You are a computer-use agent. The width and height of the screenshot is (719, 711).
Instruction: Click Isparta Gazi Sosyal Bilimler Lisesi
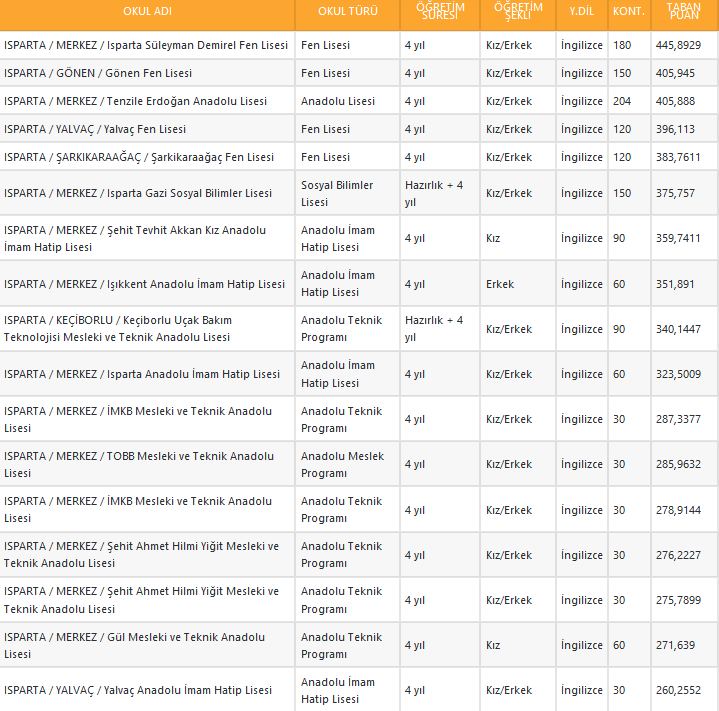(x=138, y=193)
